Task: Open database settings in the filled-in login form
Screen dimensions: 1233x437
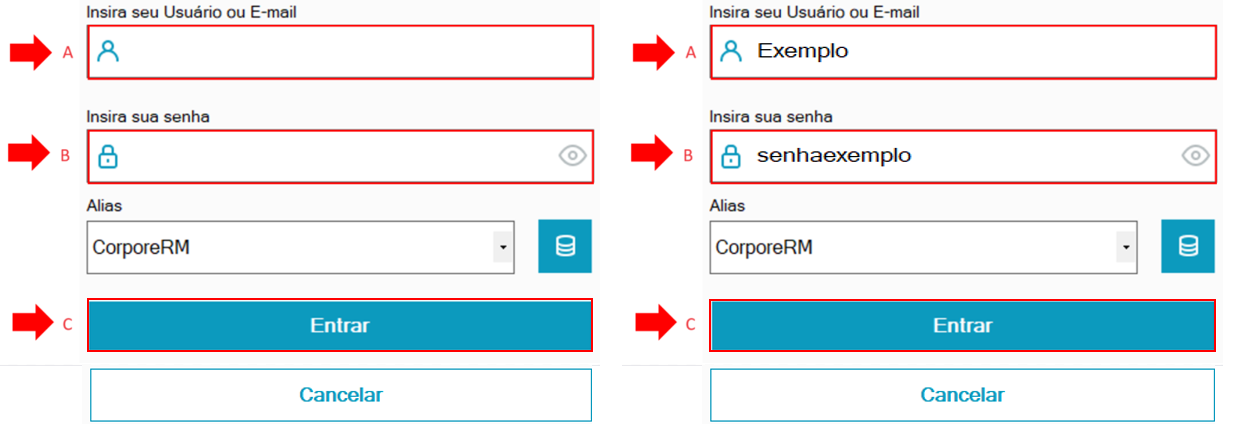Action: pos(1188,246)
